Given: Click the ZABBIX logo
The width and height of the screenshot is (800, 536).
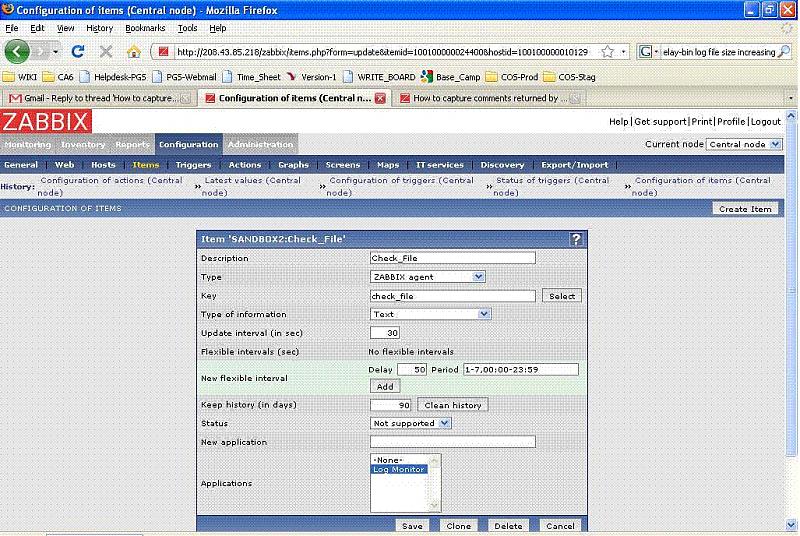Looking at the screenshot, I should pos(46,121).
